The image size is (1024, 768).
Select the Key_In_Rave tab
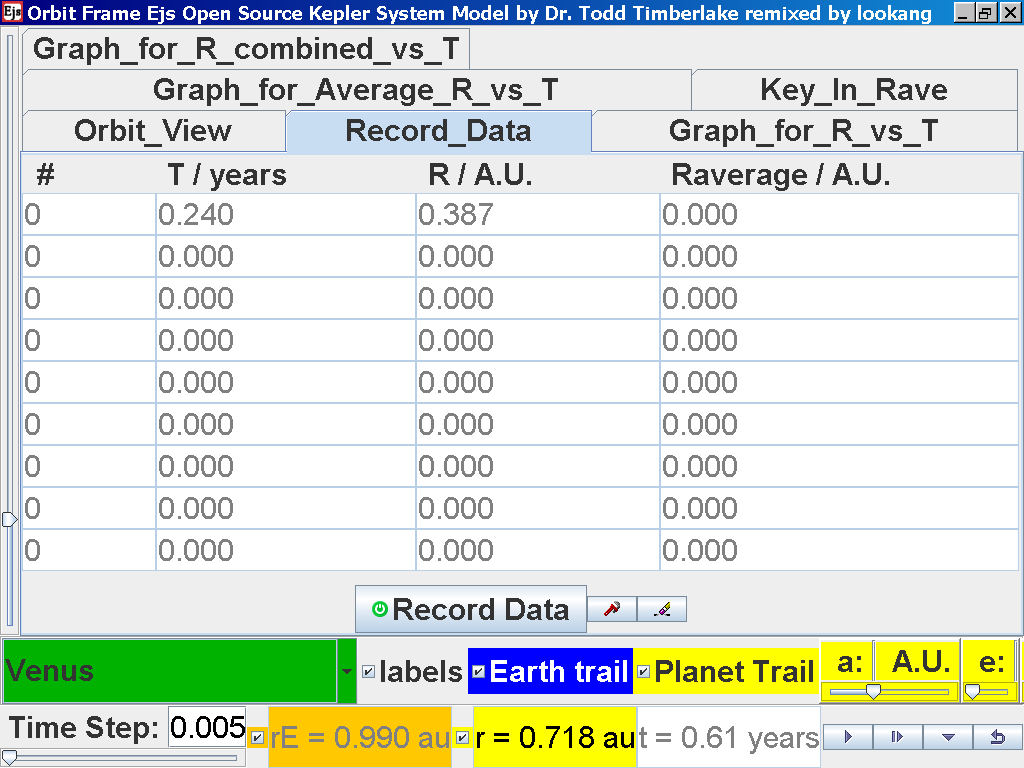pos(853,90)
